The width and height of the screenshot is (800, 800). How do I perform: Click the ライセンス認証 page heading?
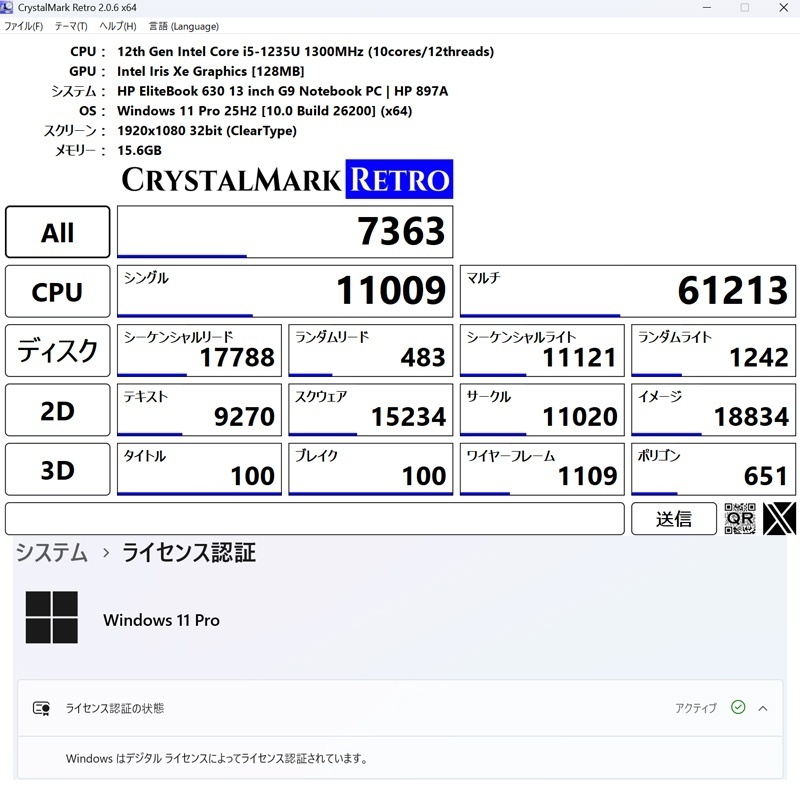[189, 553]
